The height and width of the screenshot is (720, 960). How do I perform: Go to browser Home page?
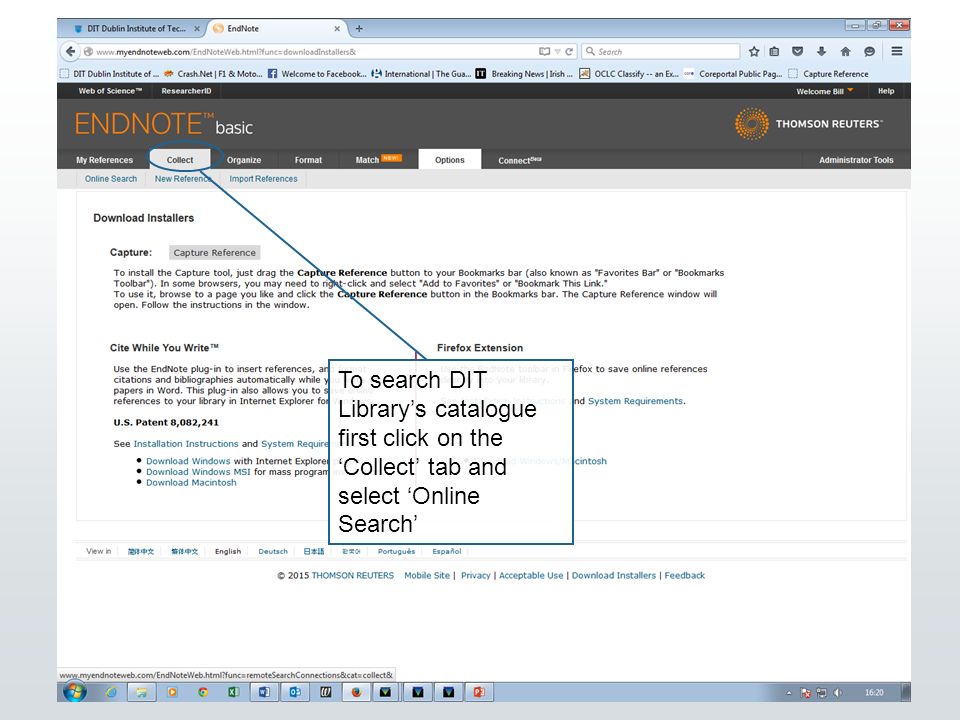tap(846, 51)
